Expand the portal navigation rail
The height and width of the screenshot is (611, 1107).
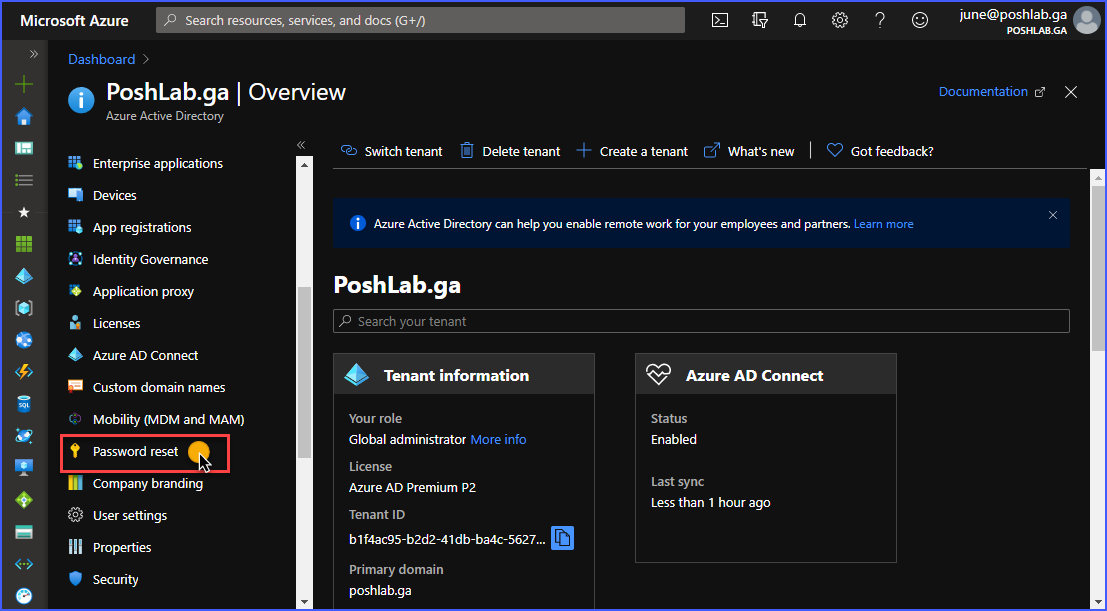33,54
